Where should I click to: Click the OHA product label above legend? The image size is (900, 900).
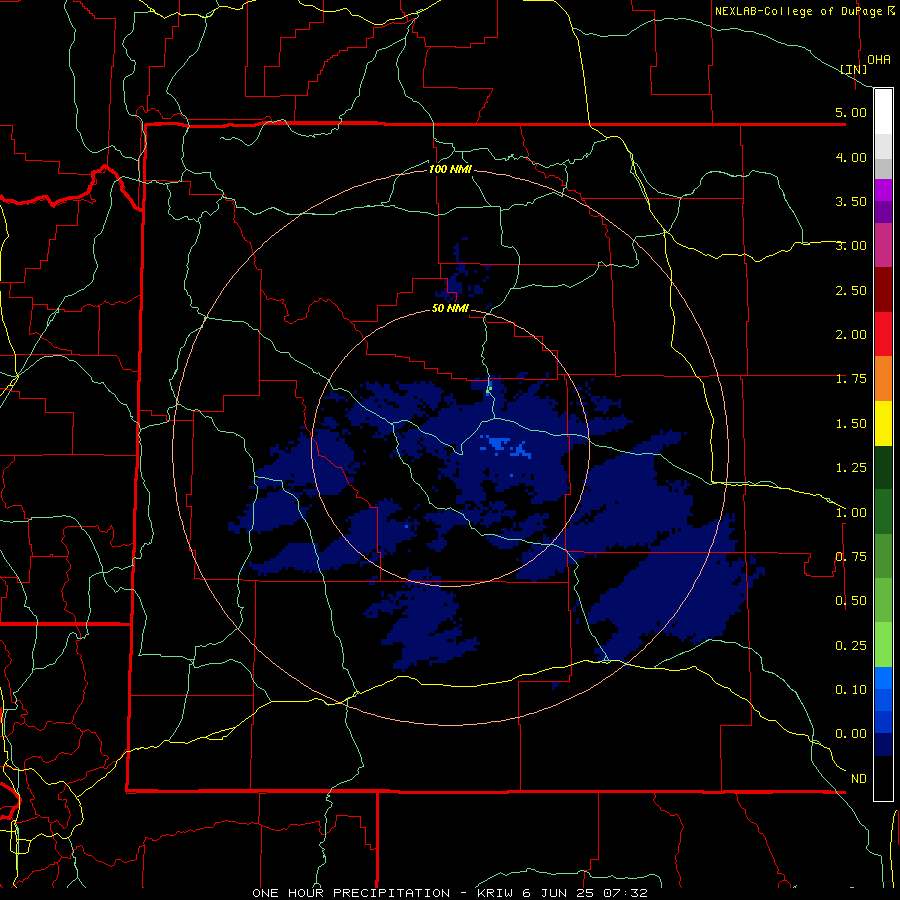pos(879,60)
